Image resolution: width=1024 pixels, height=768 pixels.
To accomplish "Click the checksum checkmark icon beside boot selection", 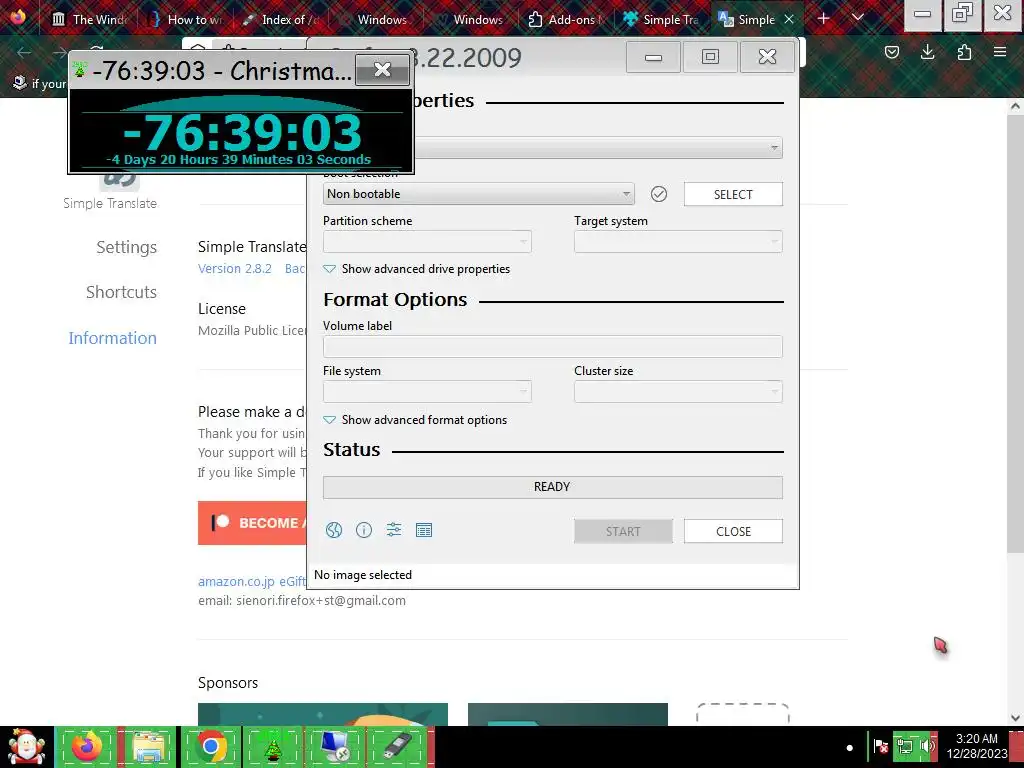I will pos(659,194).
